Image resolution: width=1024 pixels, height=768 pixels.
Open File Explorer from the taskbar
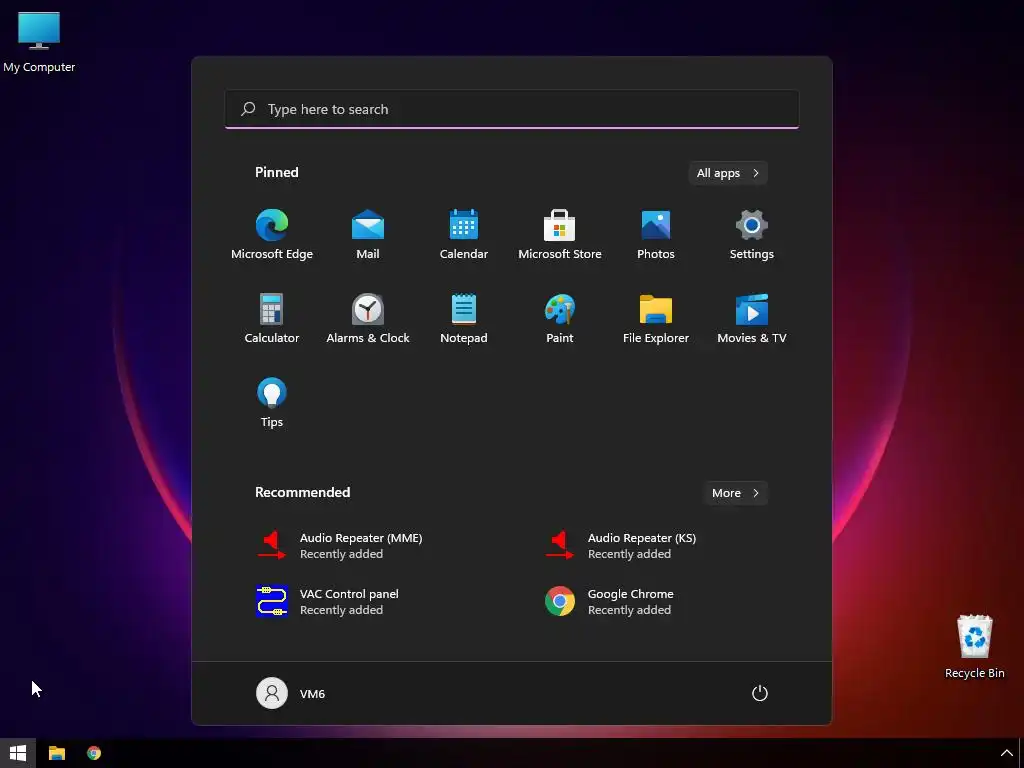[57, 753]
